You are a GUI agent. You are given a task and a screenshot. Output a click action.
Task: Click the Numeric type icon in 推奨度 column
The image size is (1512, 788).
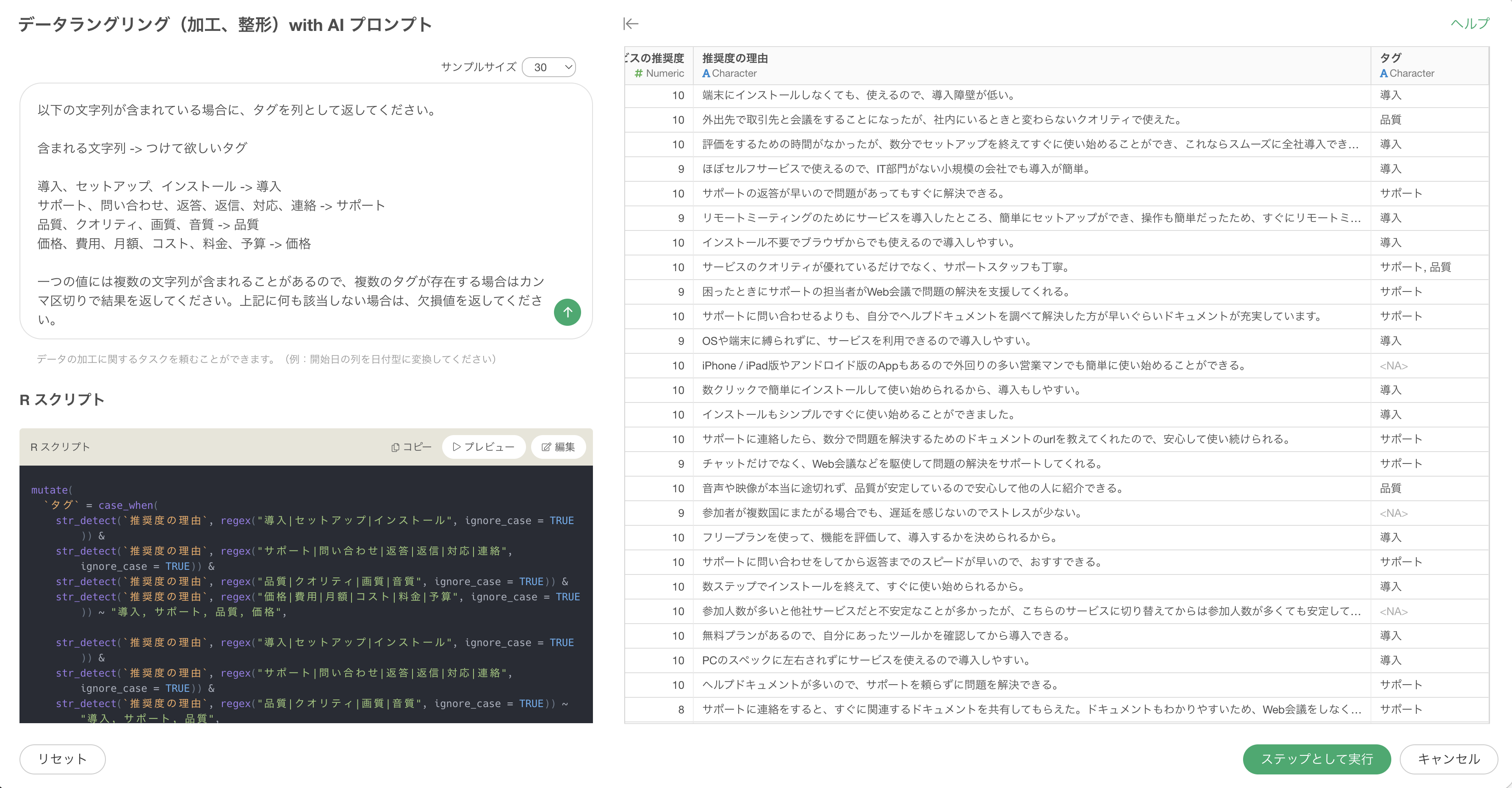[x=639, y=73]
